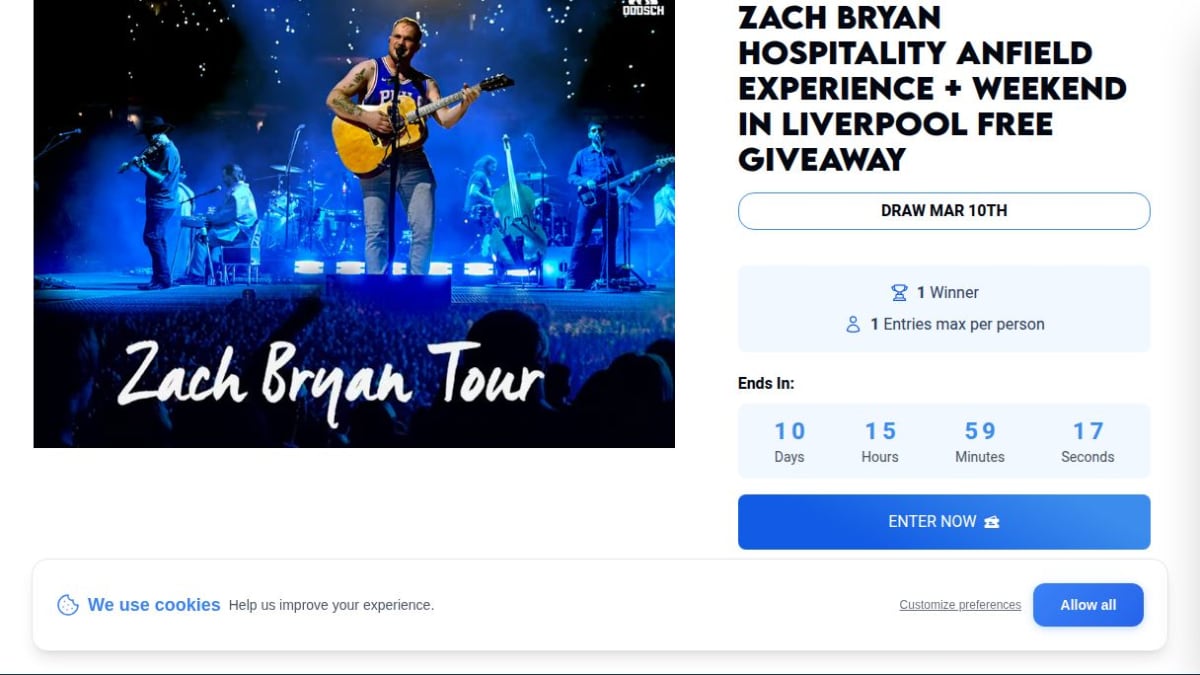
Task: Select the DRAW MAR 10TH pill
Action: pyautogui.click(x=944, y=211)
